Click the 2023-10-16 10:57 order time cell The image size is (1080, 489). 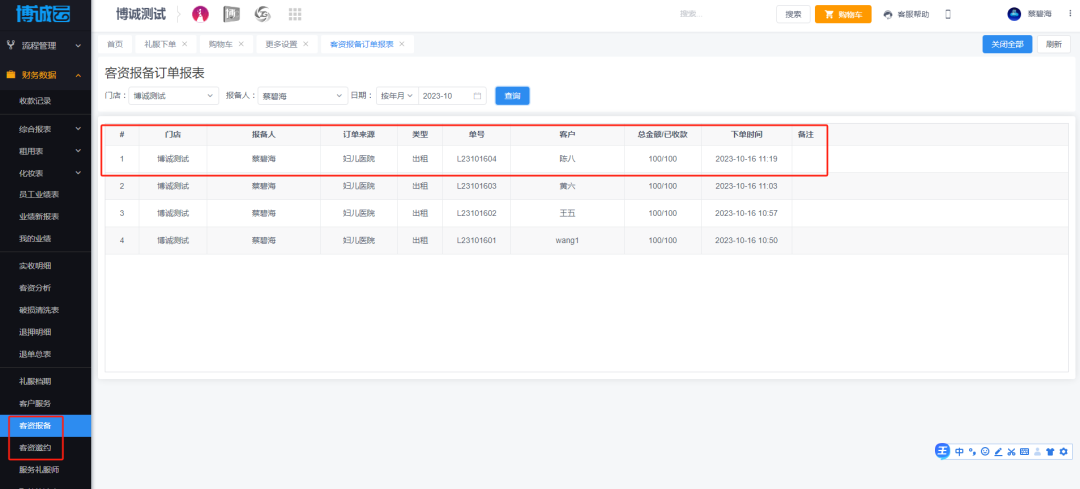pos(747,213)
